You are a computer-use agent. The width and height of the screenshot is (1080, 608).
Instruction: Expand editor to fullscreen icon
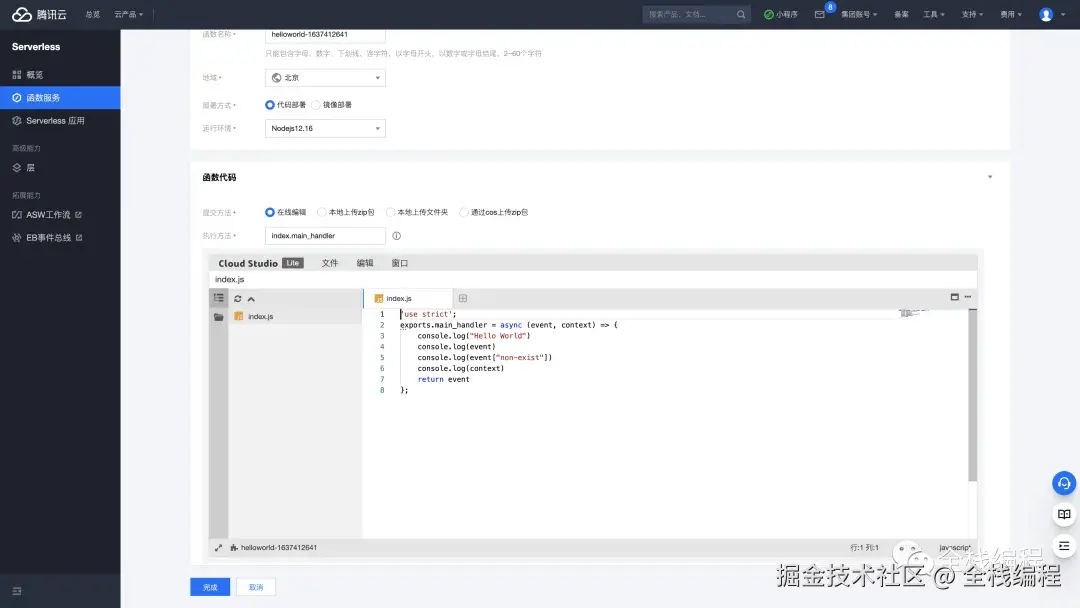tap(218, 548)
